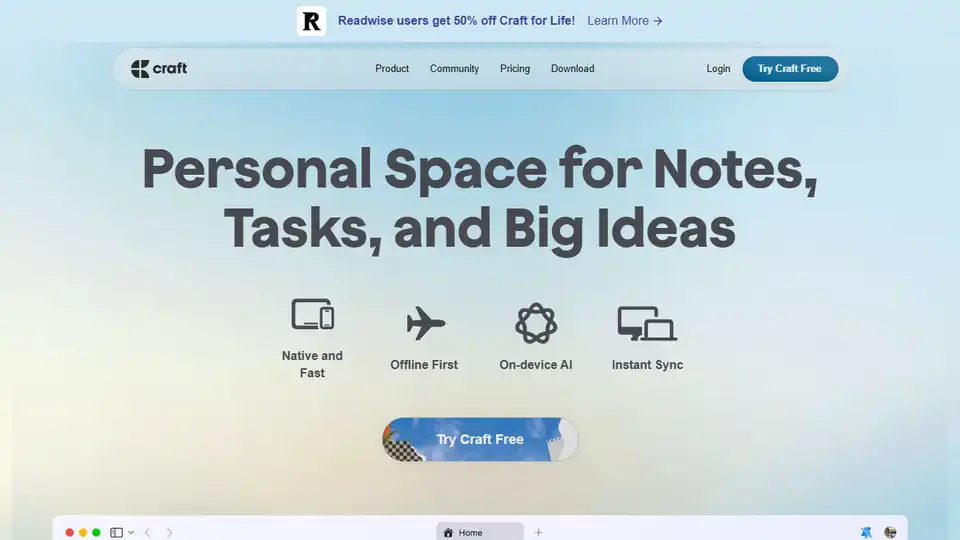The width and height of the screenshot is (960, 540).
Task: Go to Craft logo home link
Action: [159, 69]
